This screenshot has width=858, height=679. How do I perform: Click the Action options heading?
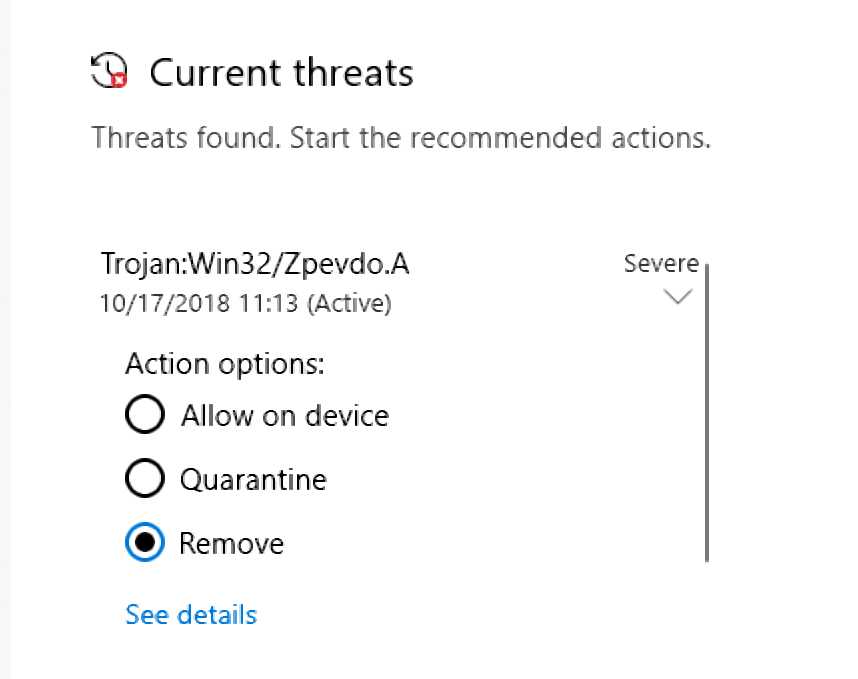pyautogui.click(x=224, y=363)
